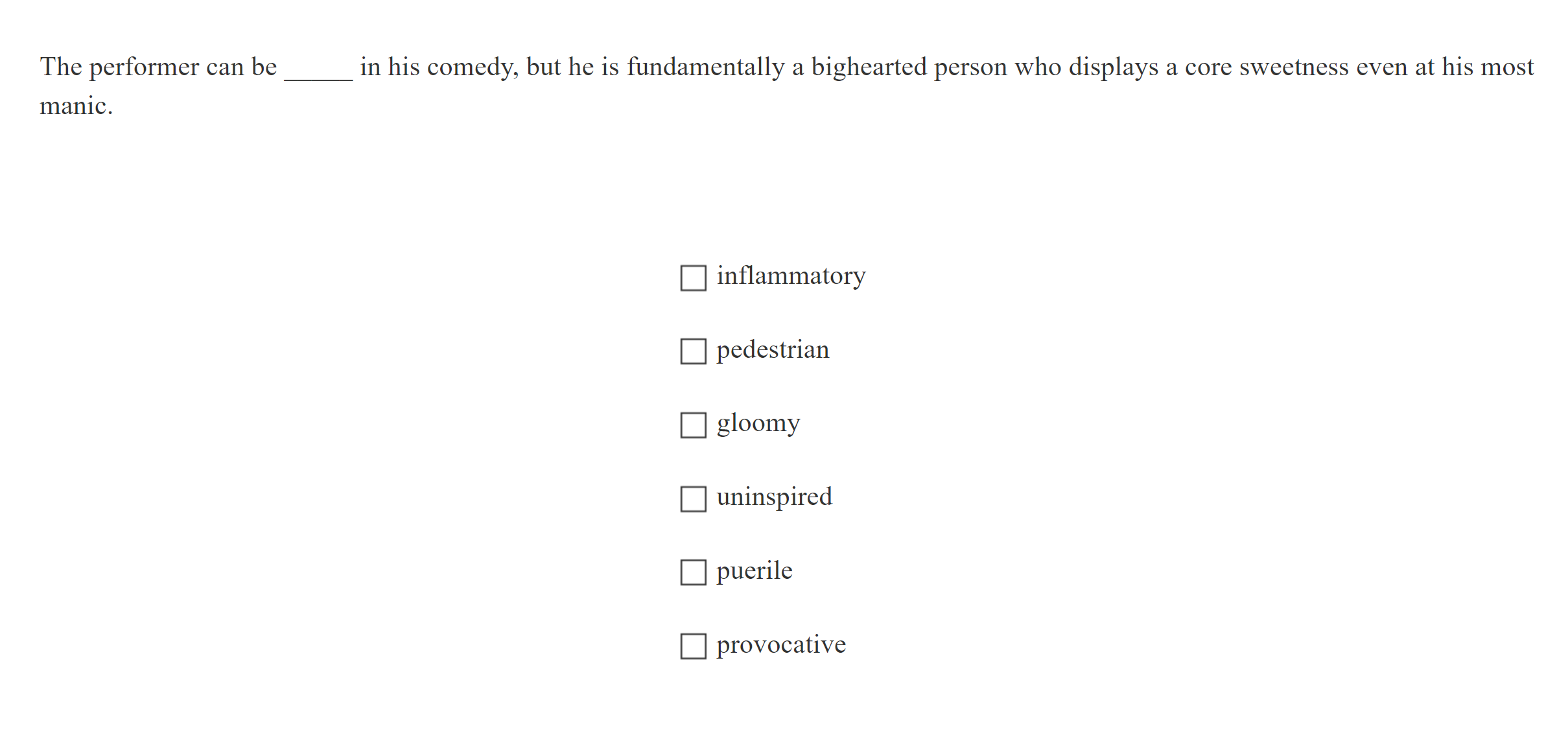Click the word bighearted in the sentence
Screen dimensions: 1568x739
coord(868,65)
